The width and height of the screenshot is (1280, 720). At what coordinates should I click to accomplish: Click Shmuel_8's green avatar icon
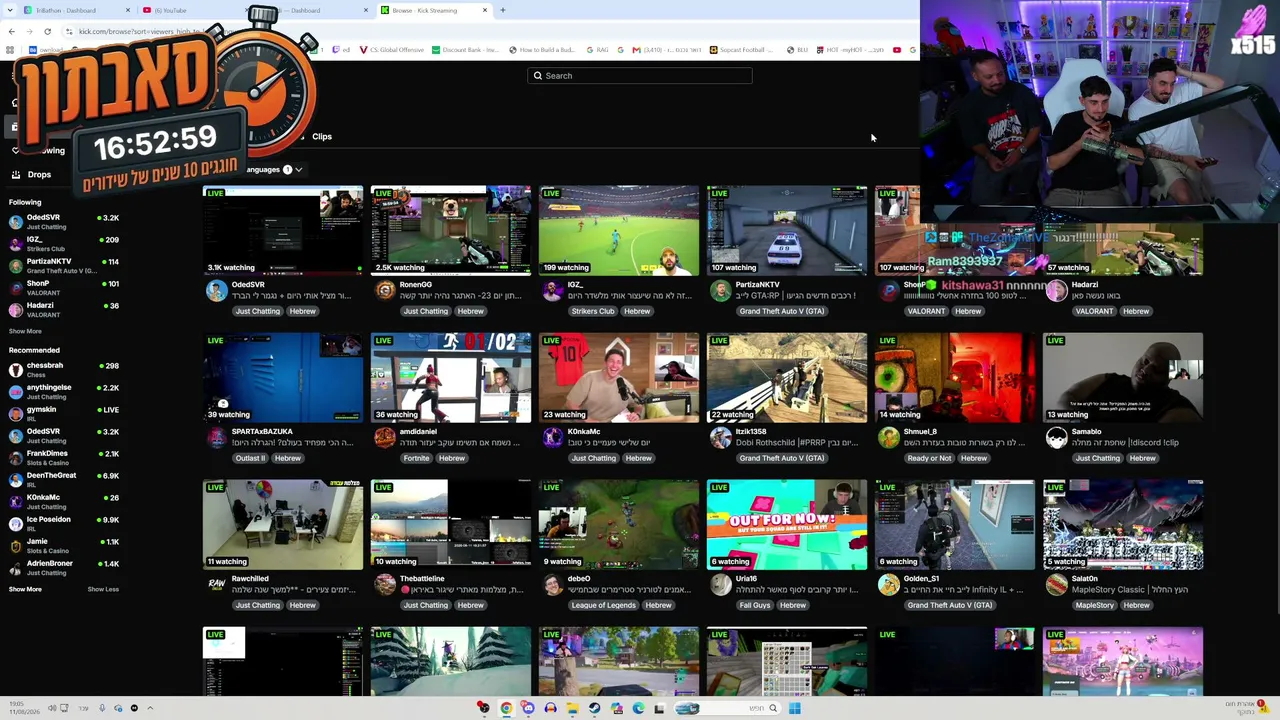[x=889, y=438]
